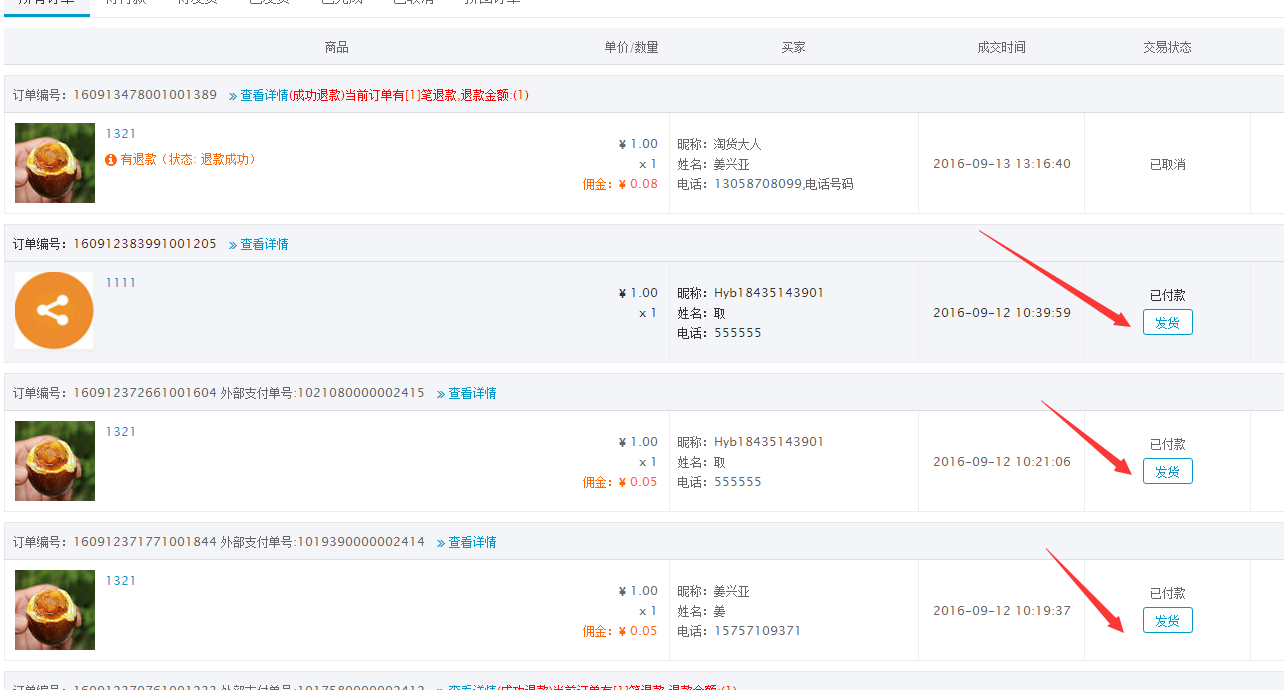Open product link 1111

121,283
